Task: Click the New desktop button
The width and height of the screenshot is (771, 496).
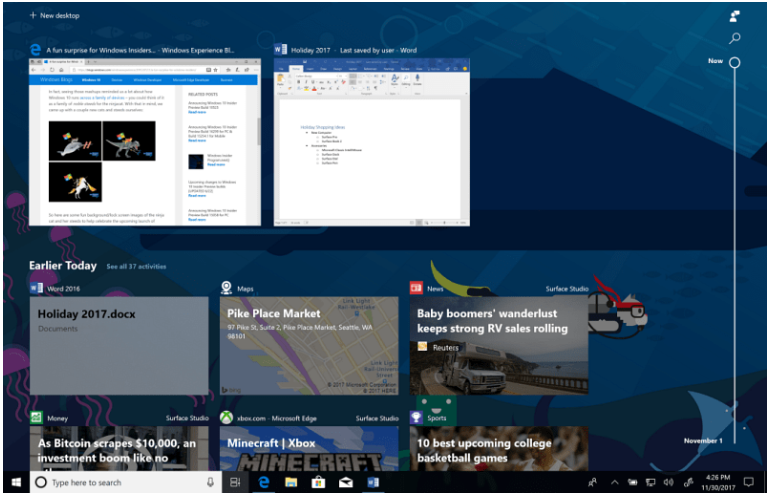Action: [55, 15]
